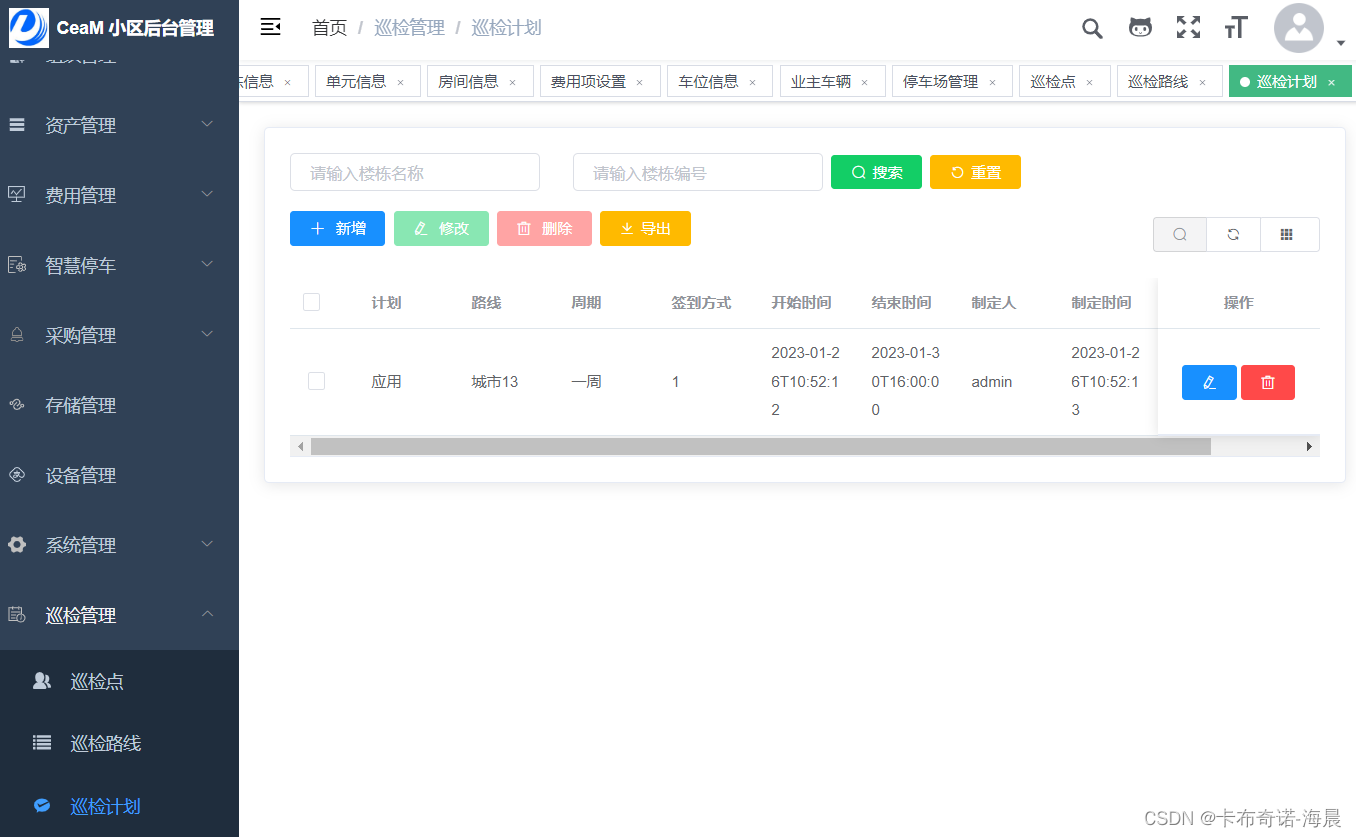Screen dimensions: 1356x837
Task: Select all rows via the header checkbox
Action: point(311,302)
